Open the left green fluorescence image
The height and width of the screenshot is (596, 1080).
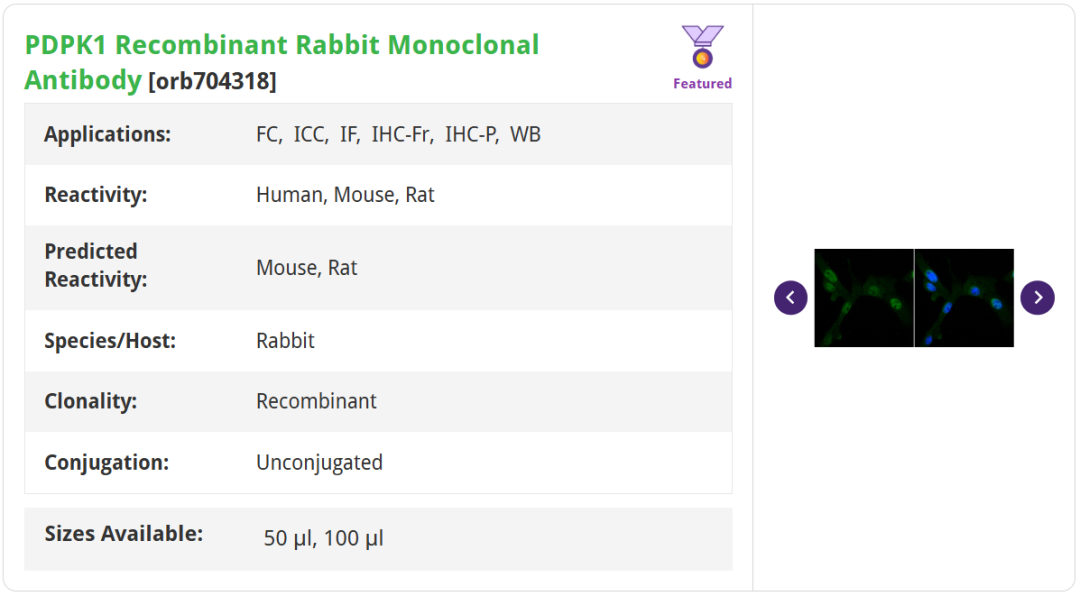[864, 298]
